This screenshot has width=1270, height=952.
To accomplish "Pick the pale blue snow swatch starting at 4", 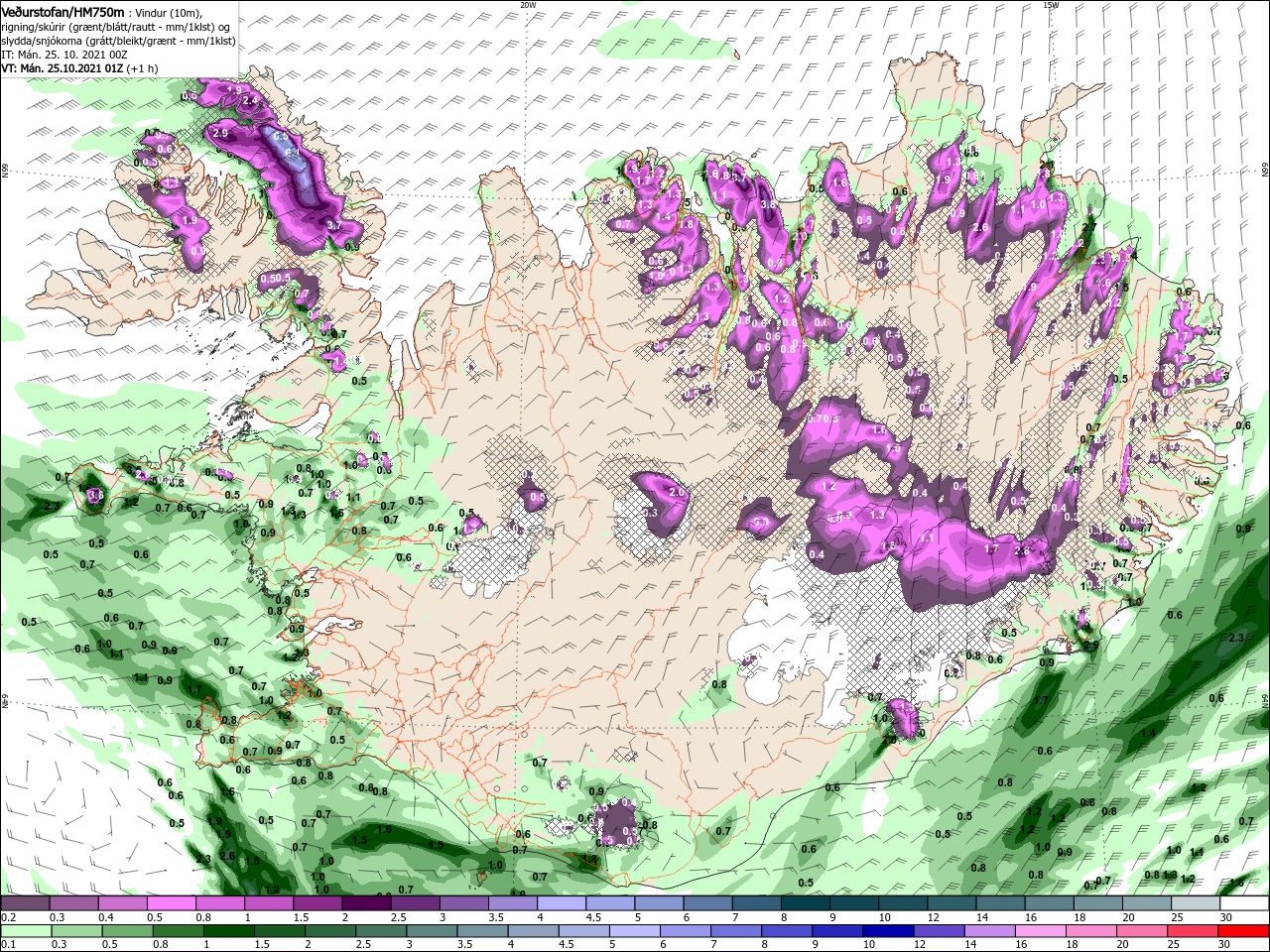I will 561,903.
